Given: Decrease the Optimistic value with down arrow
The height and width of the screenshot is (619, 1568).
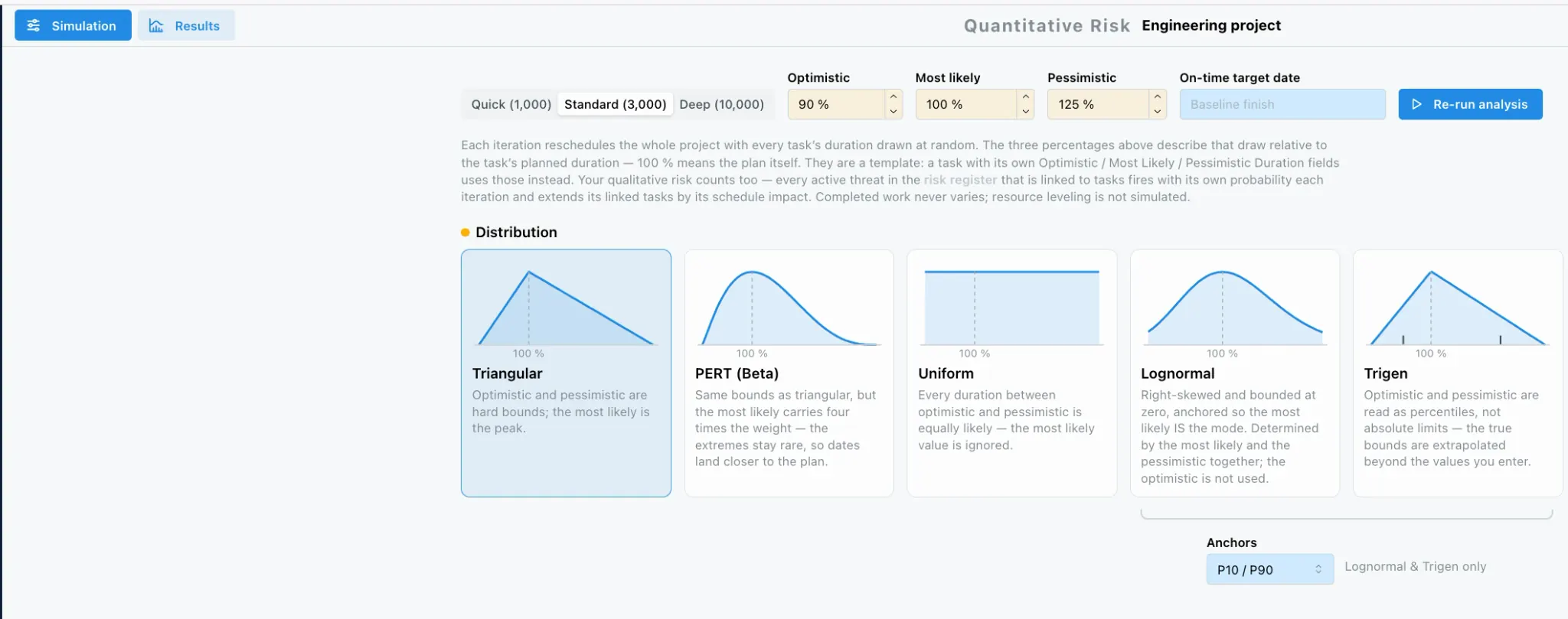Looking at the screenshot, I should point(893,112).
